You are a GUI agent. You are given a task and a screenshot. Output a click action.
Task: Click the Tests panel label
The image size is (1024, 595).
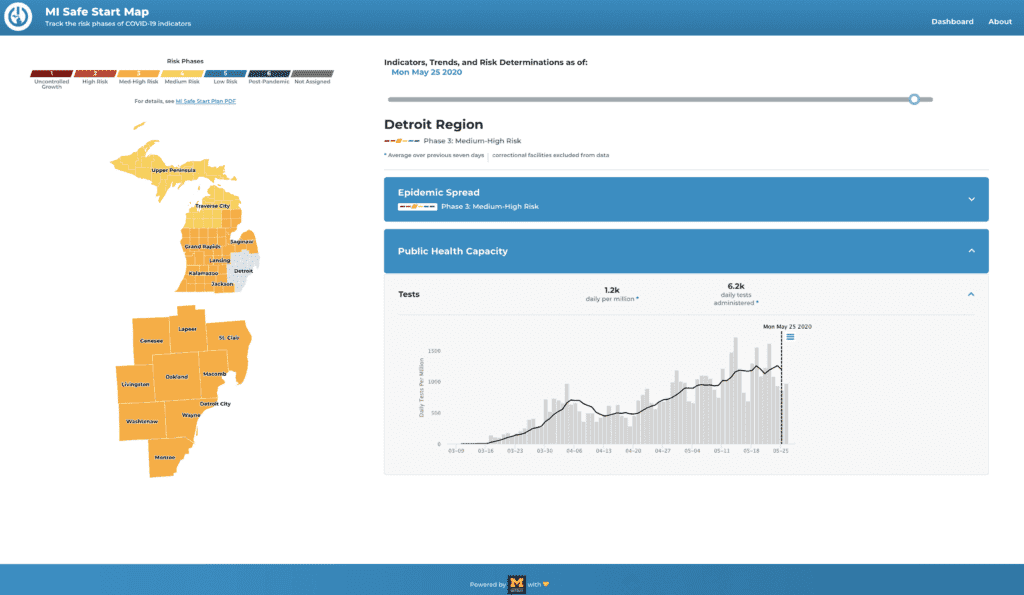(x=409, y=295)
